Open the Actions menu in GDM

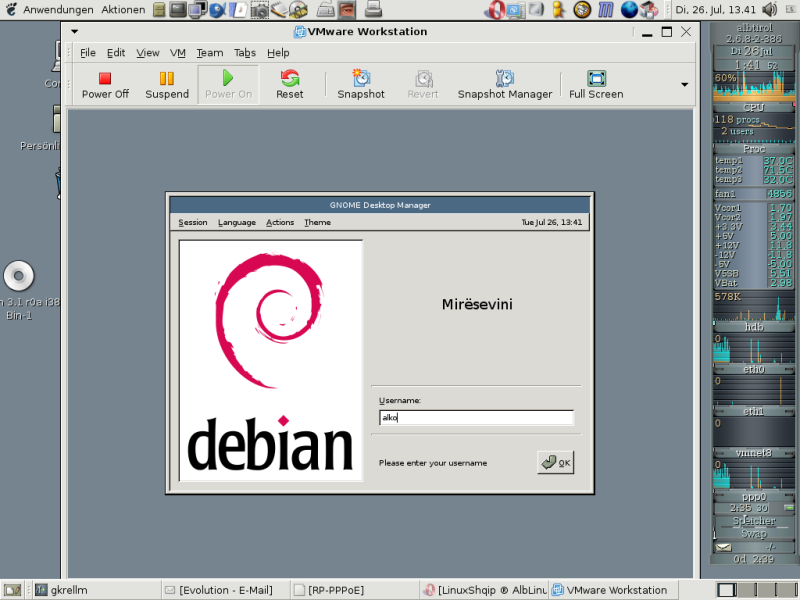coord(280,222)
